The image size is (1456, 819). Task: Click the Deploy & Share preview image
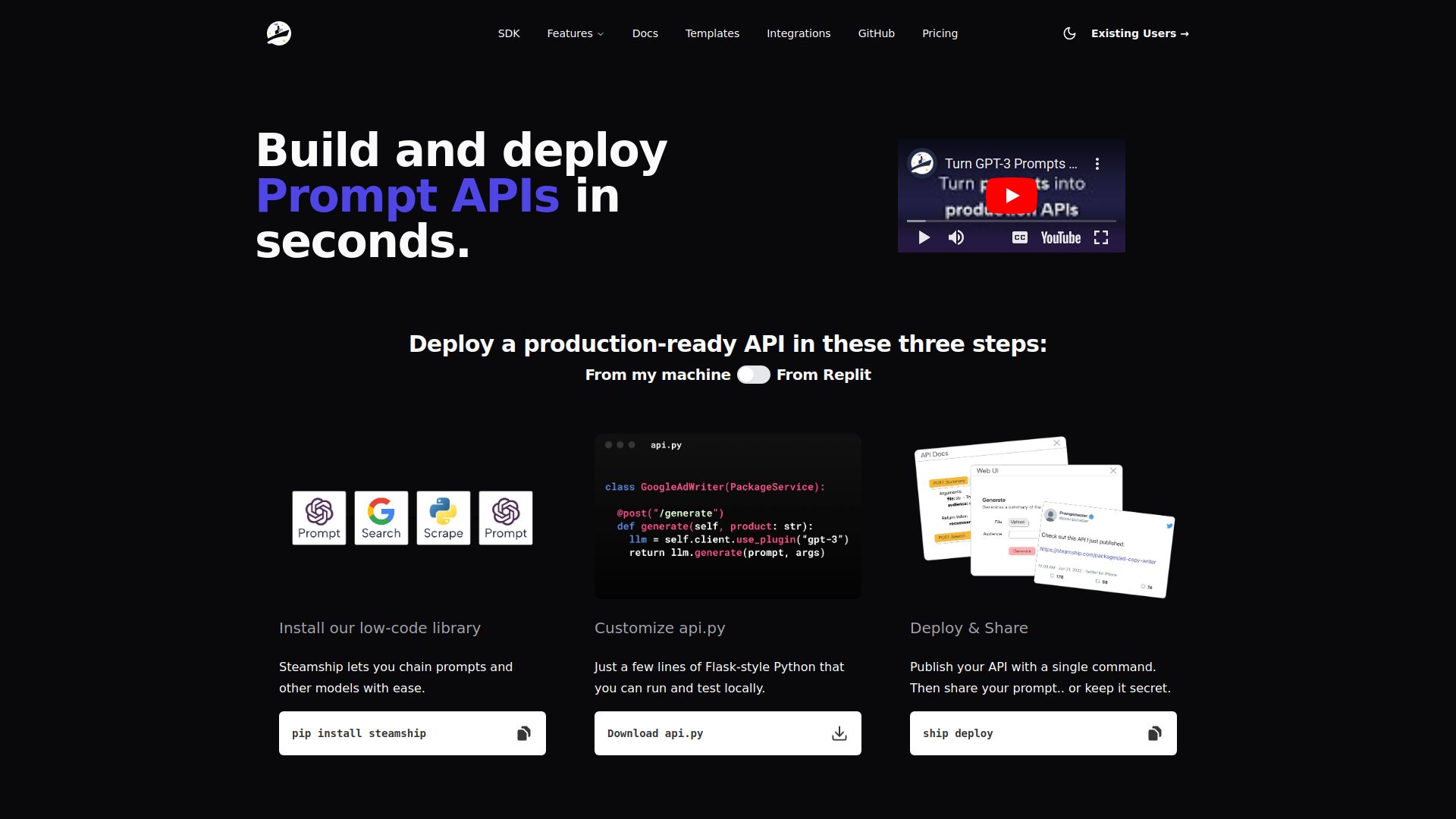point(1043,518)
